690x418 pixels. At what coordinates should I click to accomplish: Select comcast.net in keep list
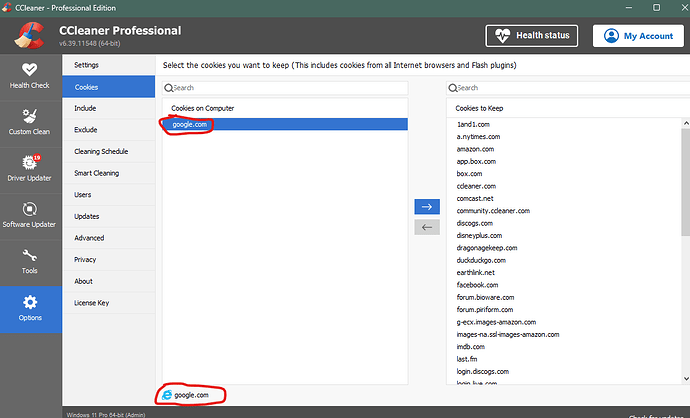coord(475,198)
